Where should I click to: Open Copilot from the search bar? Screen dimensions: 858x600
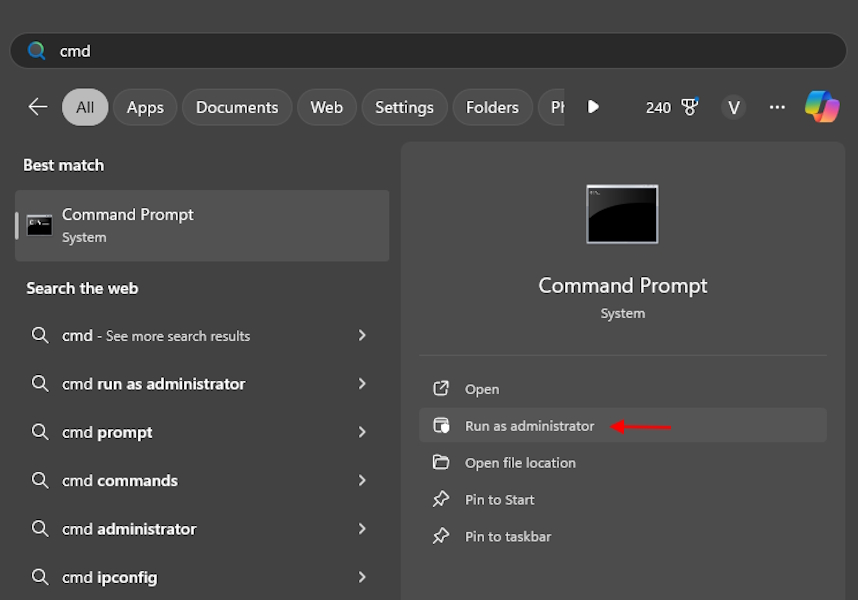point(822,106)
